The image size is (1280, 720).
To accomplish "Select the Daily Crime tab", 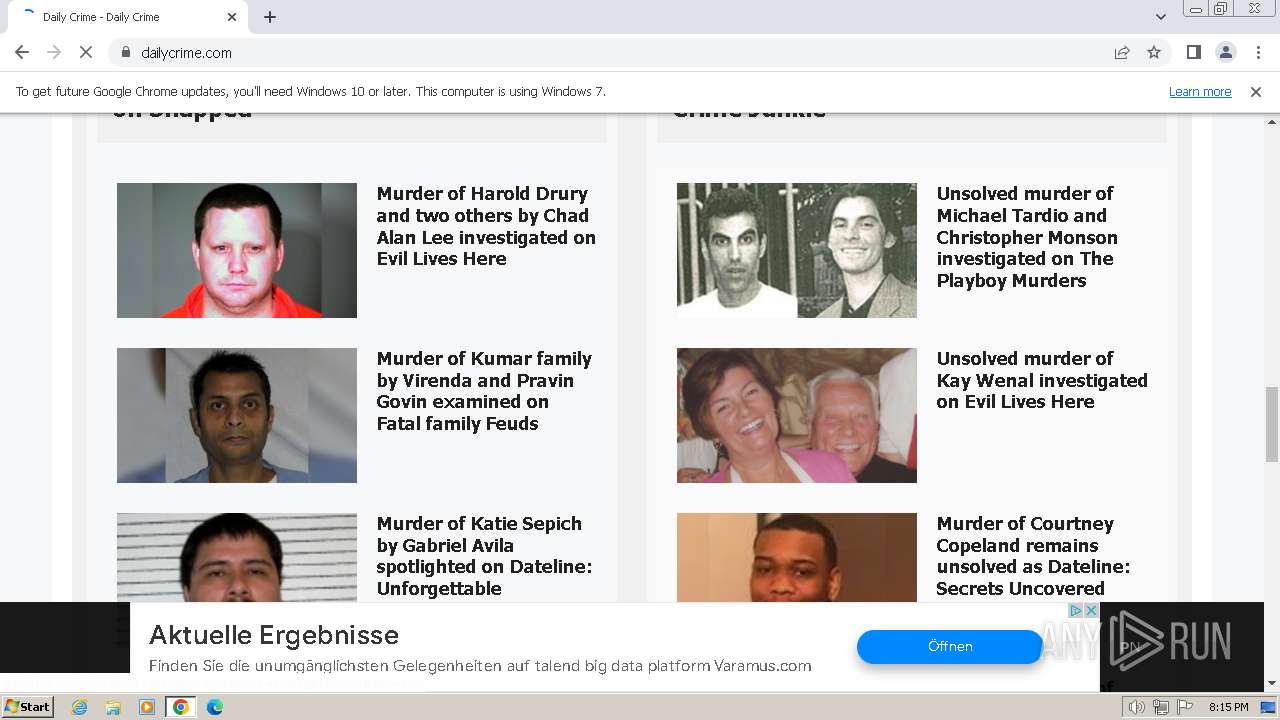I will pyautogui.click(x=126, y=17).
